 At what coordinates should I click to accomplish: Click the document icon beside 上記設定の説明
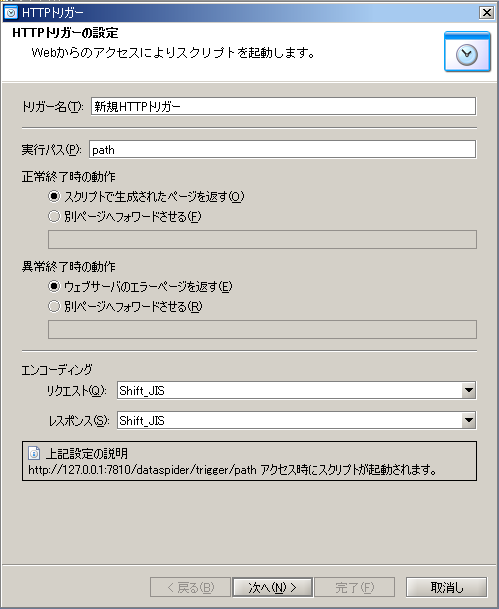(34, 453)
